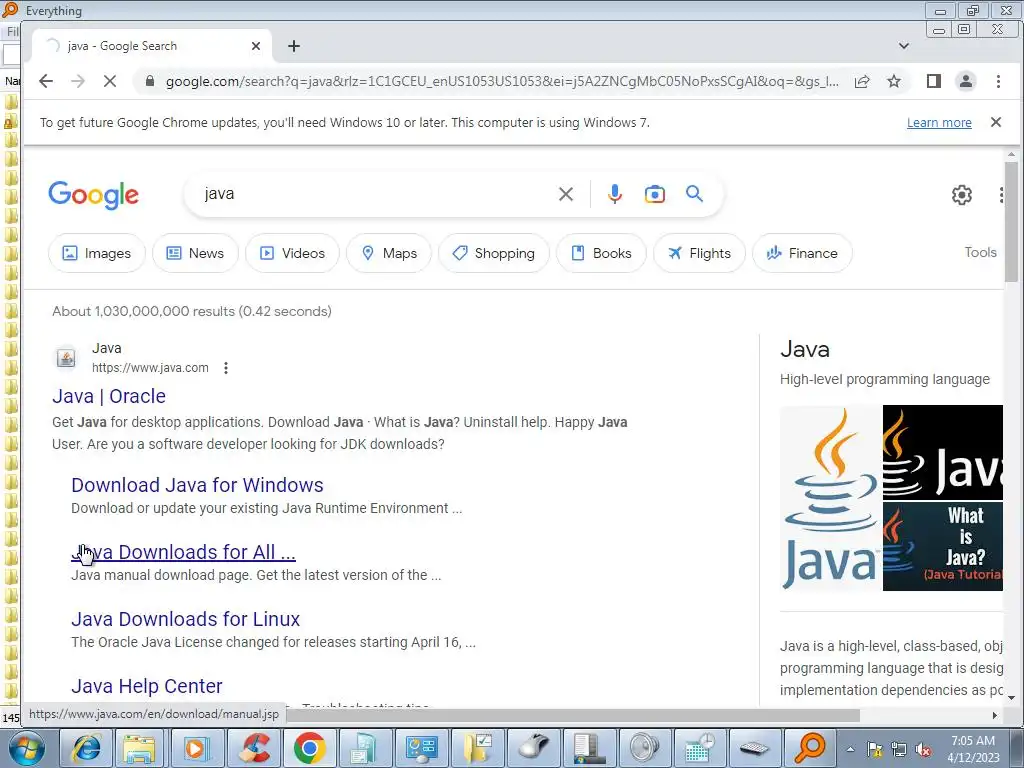Search by image camera icon

coord(654,194)
